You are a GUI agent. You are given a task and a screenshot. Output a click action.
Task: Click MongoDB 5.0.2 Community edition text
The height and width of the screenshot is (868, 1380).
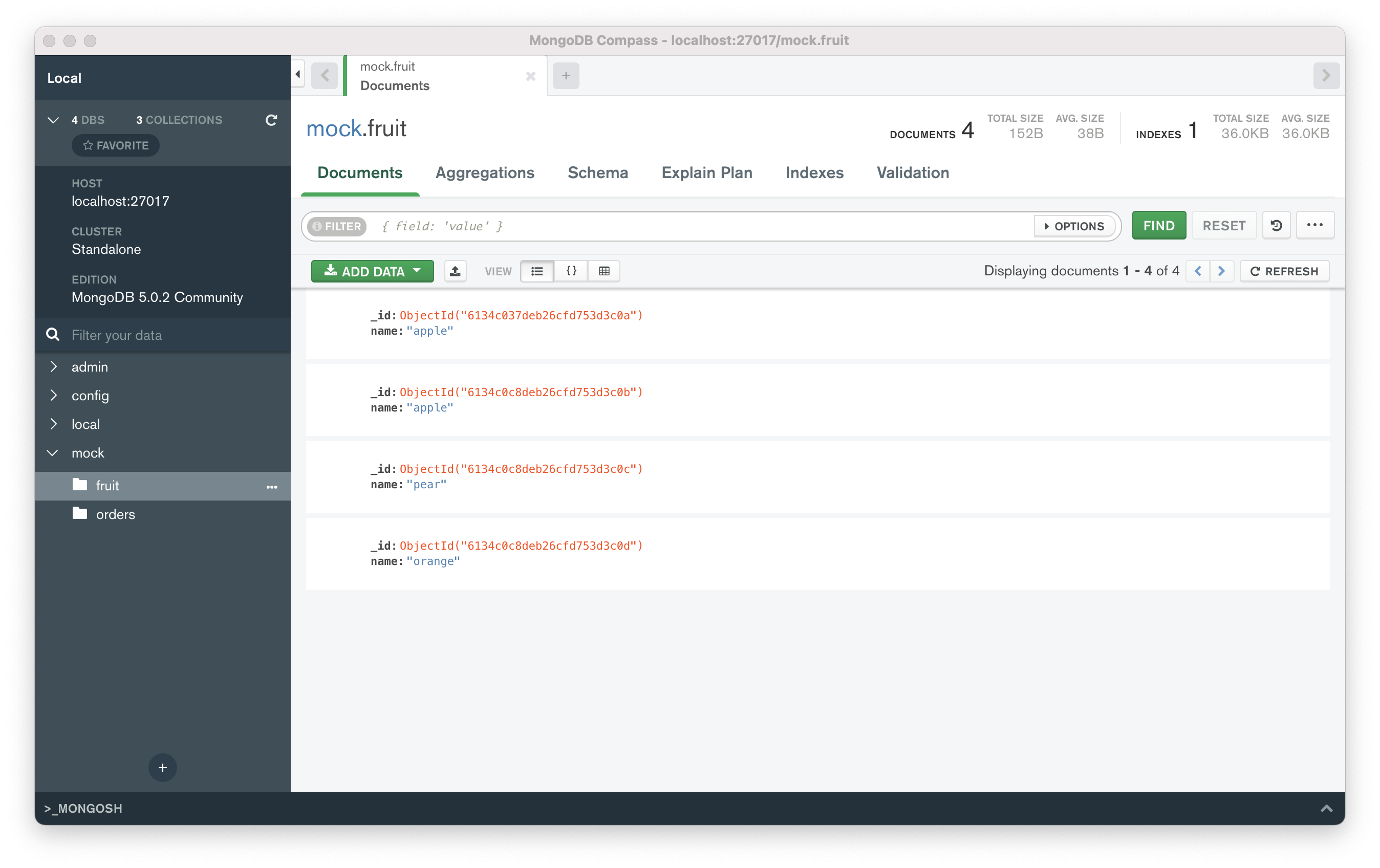pos(157,297)
